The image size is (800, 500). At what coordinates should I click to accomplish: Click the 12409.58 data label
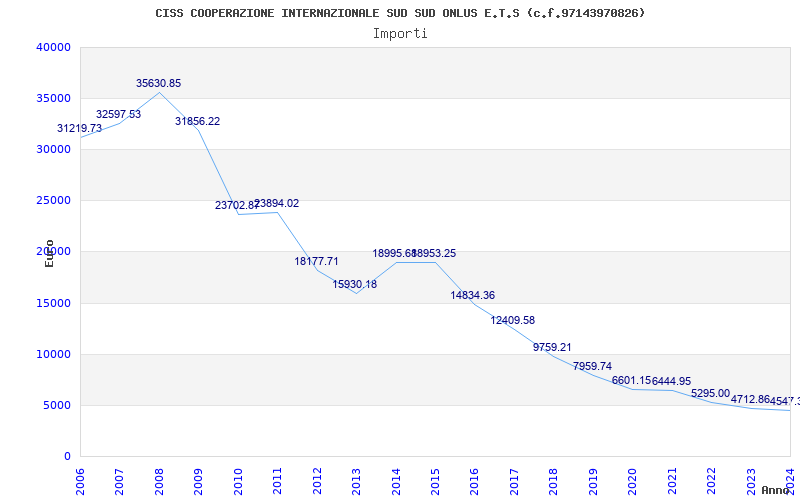(x=513, y=320)
